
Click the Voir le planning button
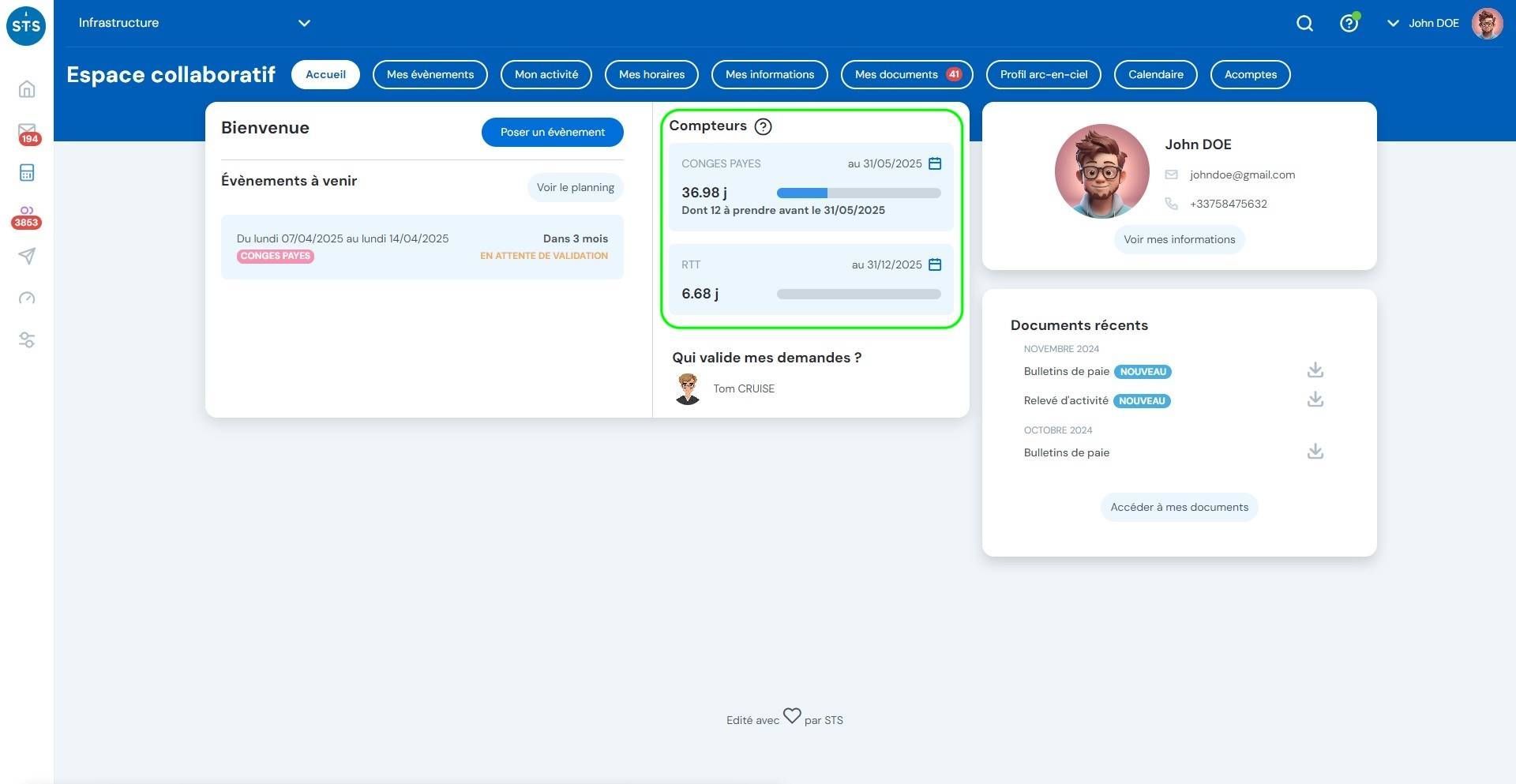point(575,187)
